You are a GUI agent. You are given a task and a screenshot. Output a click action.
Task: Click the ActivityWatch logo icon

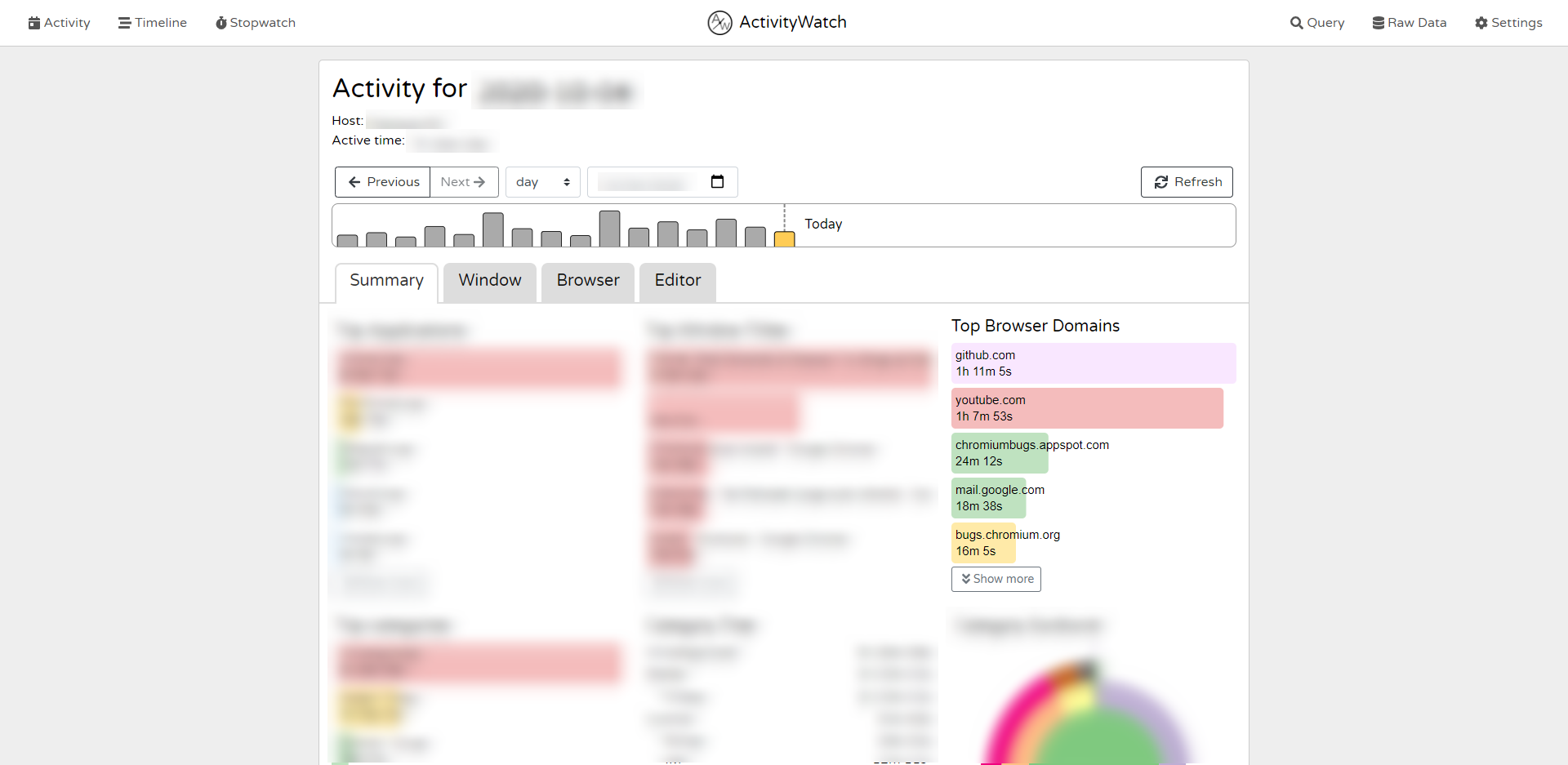click(x=719, y=23)
